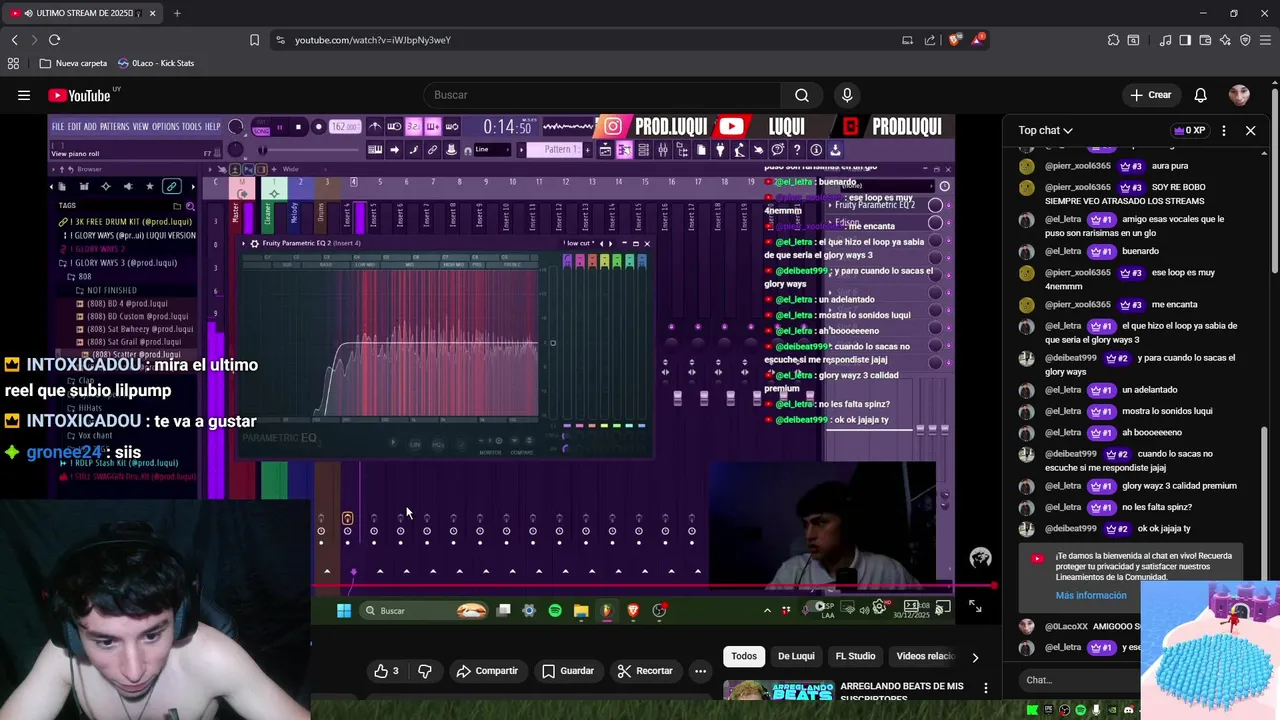This screenshot has height=720, width=1280.
Task: Bookmark this page icon in address bar
Action: [x=254, y=40]
